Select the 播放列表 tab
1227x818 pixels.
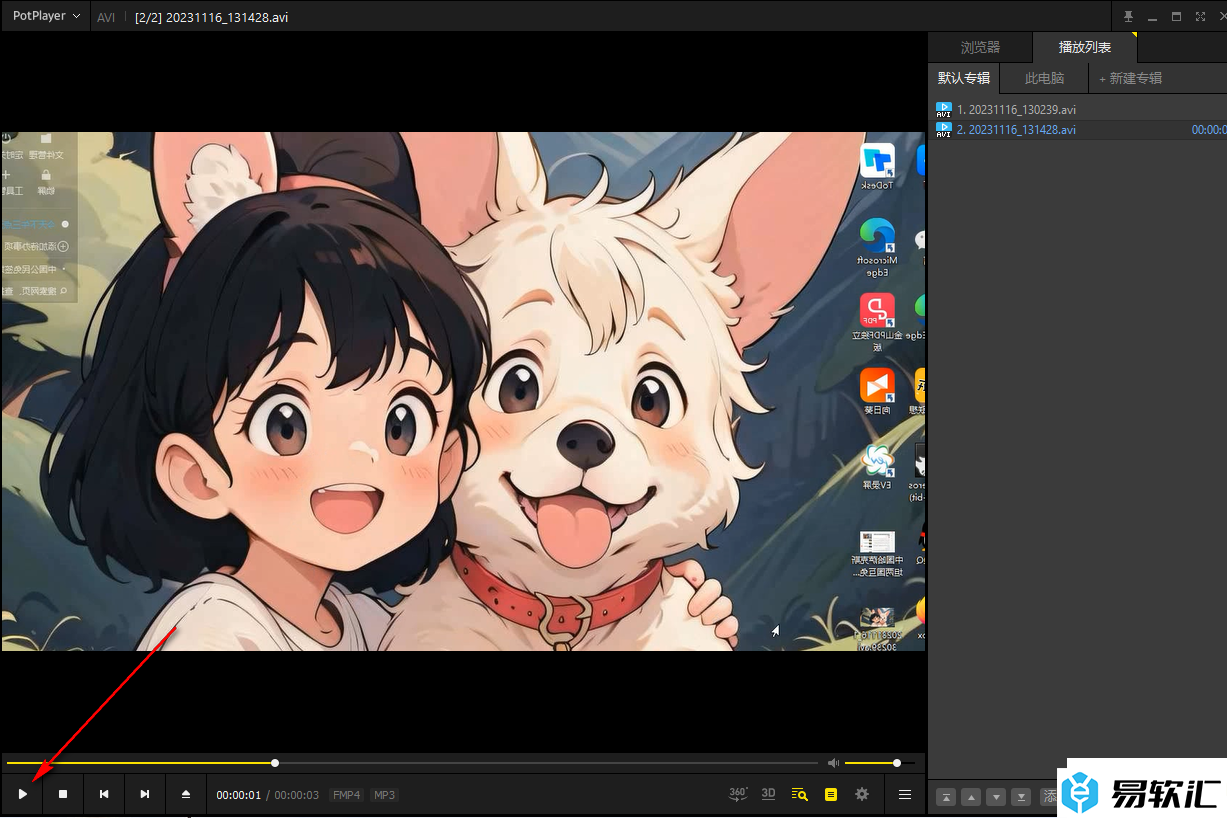tap(1085, 47)
